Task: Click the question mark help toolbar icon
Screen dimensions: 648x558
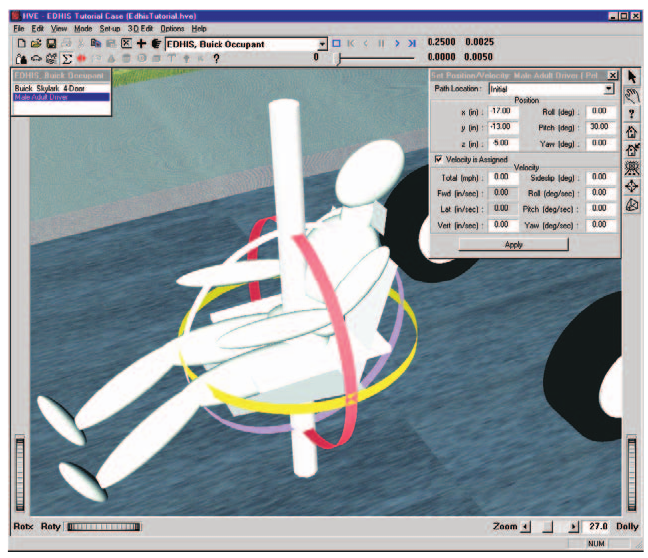Action: pyautogui.click(x=216, y=59)
